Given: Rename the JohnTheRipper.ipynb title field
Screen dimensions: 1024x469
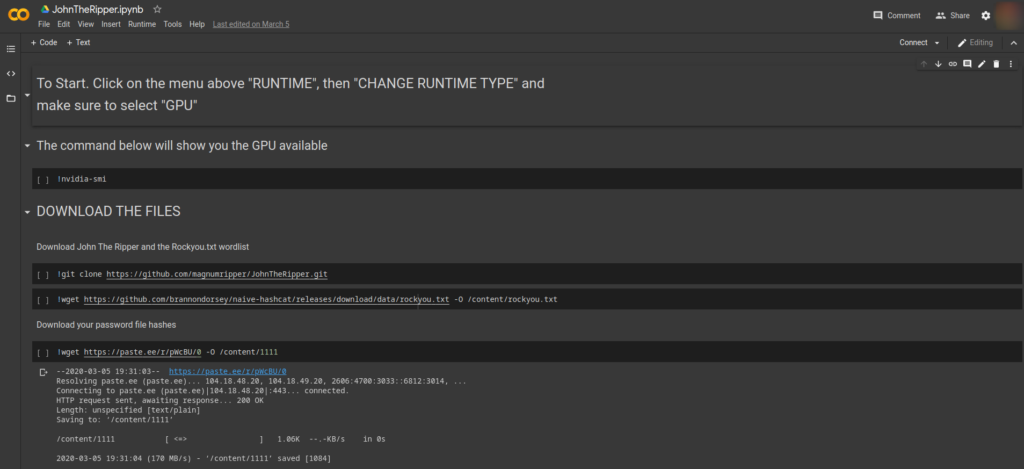Looking at the screenshot, I should [x=98, y=9].
